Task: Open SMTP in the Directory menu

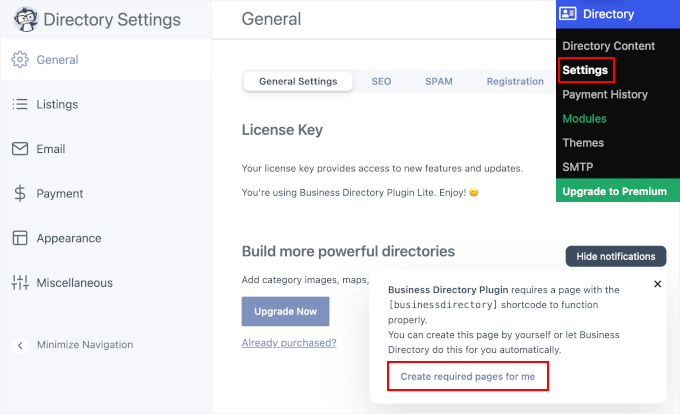Action: [x=578, y=167]
